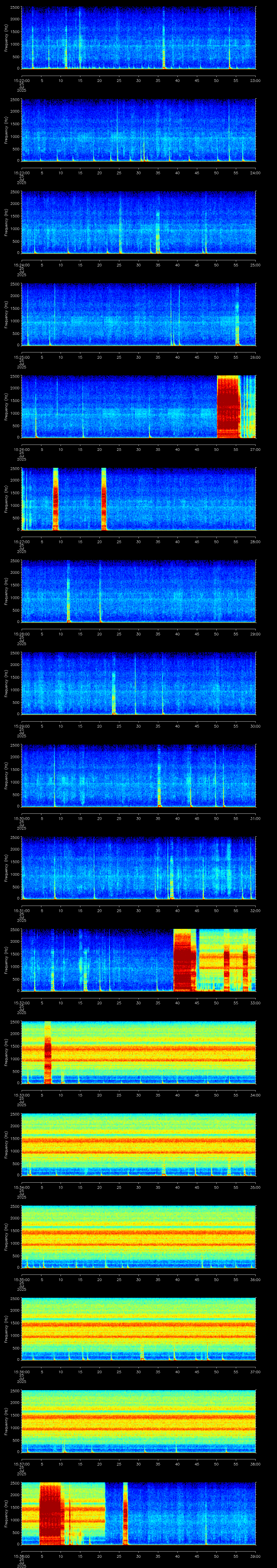Click the 15:38:00 start time label

[21, 1555]
